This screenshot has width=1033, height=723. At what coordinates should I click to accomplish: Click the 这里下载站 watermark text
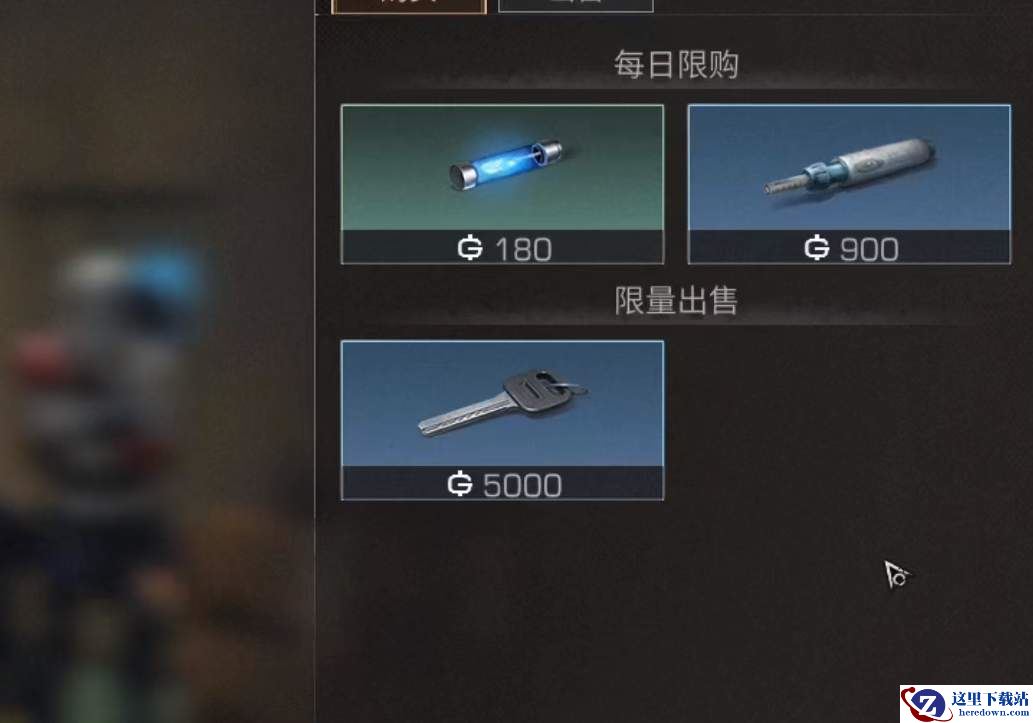[x=990, y=699]
